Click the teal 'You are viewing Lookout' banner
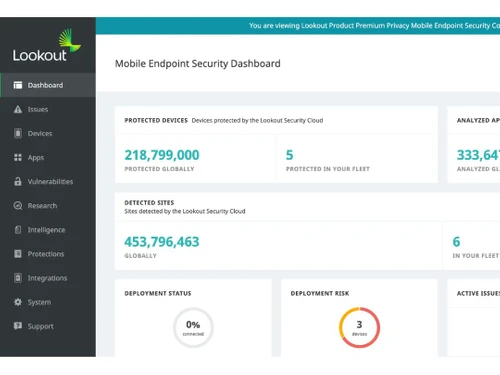The height and width of the screenshot is (375, 500). 298,26
